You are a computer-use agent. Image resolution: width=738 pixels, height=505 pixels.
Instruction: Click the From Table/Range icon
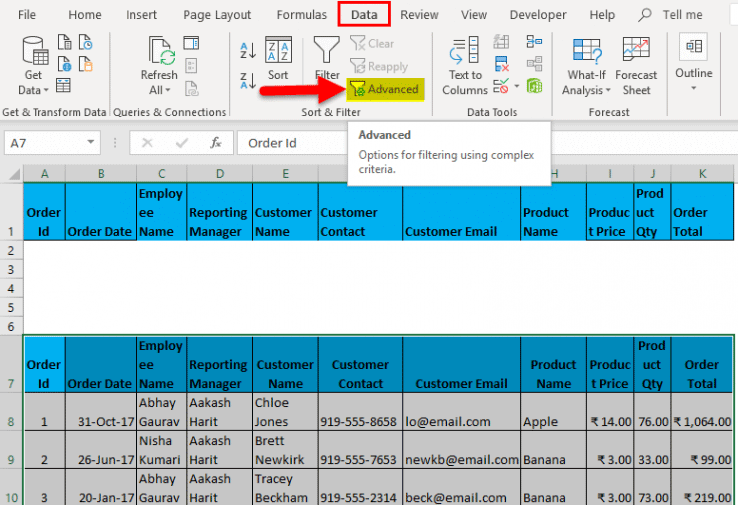point(64,85)
